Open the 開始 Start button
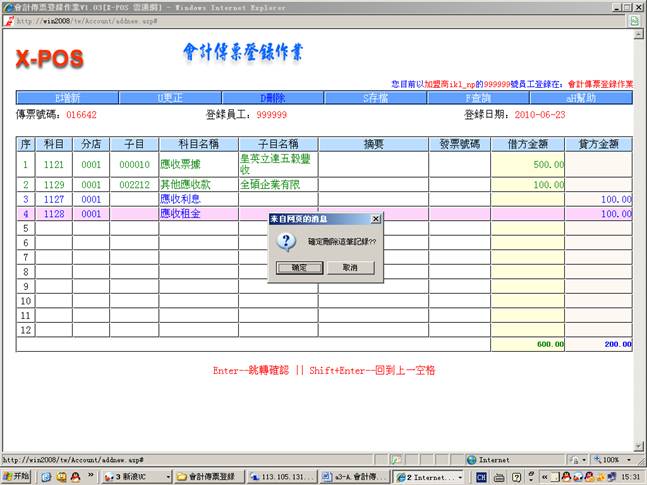This screenshot has height=485, width=647. point(16,476)
